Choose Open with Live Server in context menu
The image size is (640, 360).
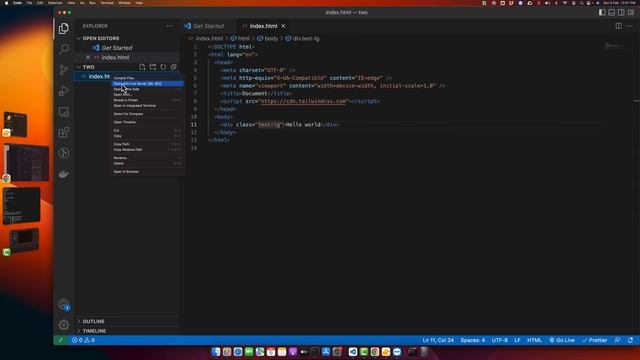pyautogui.click(x=148, y=83)
